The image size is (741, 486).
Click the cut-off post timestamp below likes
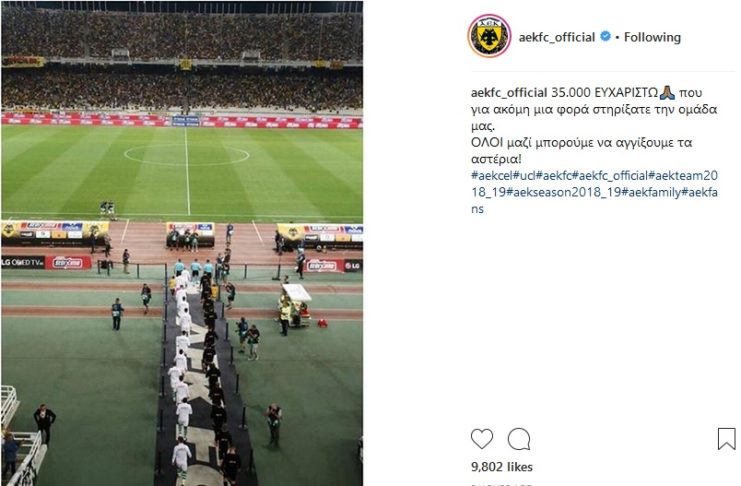pos(501,485)
